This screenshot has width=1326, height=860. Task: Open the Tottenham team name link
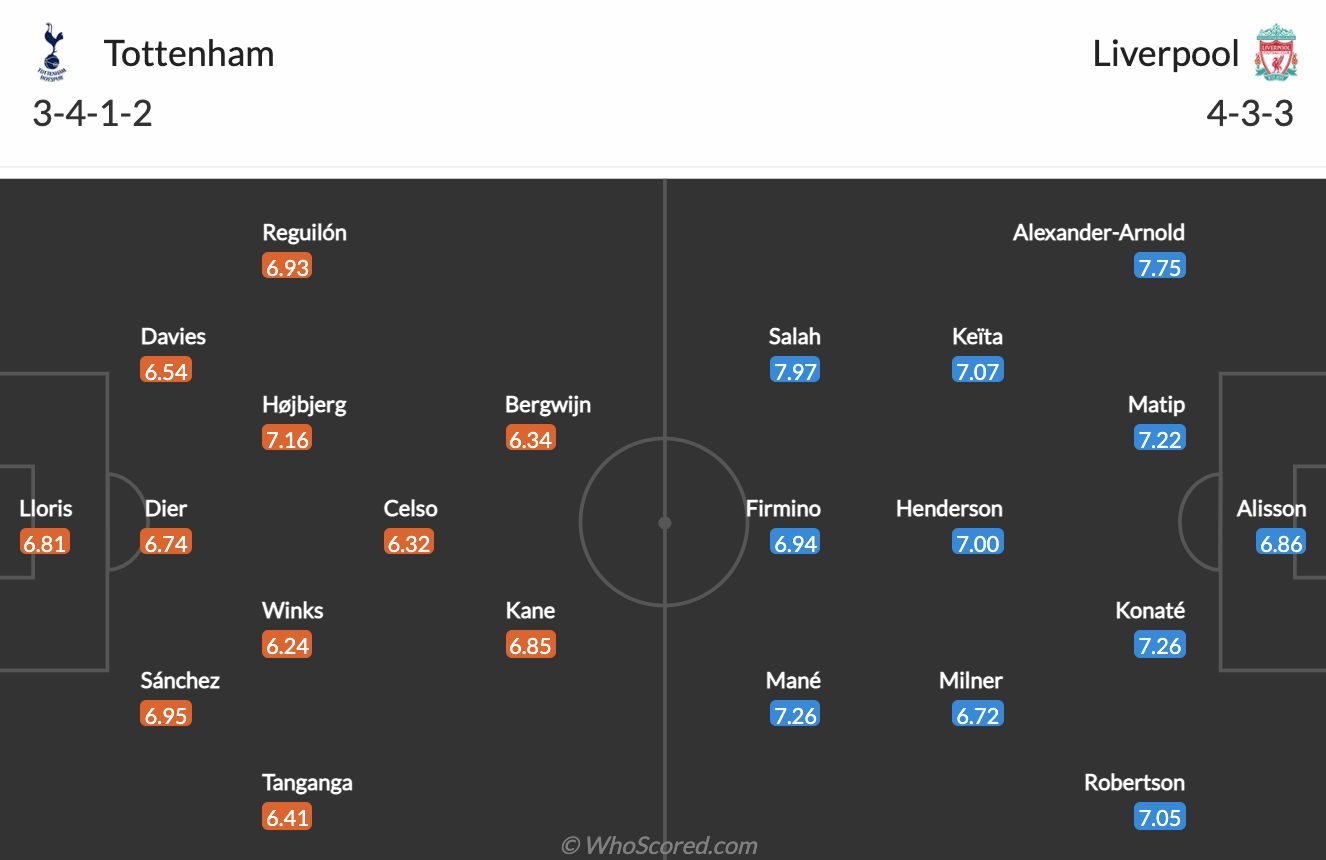pos(189,53)
